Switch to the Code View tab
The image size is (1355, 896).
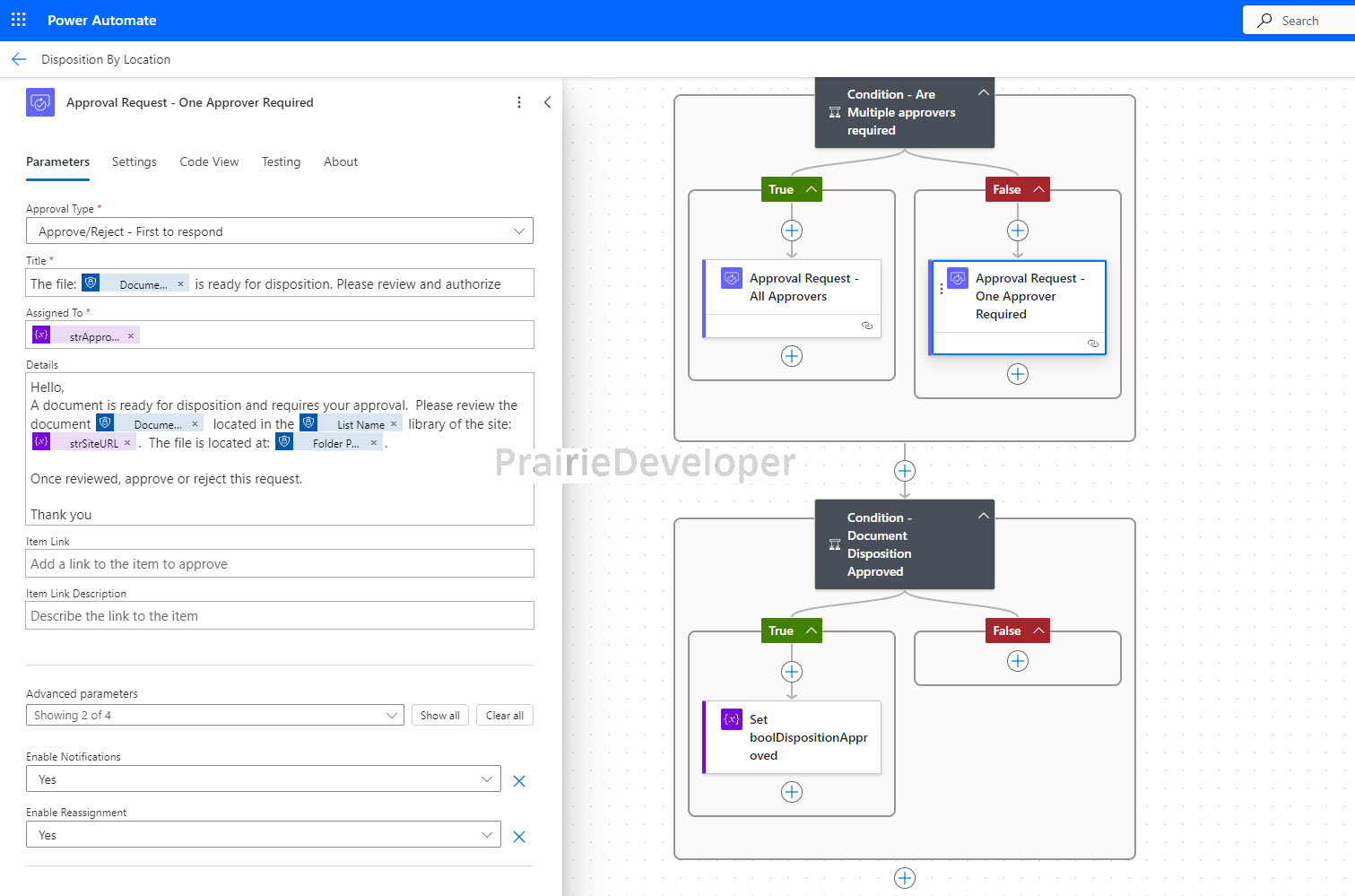pyautogui.click(x=209, y=162)
